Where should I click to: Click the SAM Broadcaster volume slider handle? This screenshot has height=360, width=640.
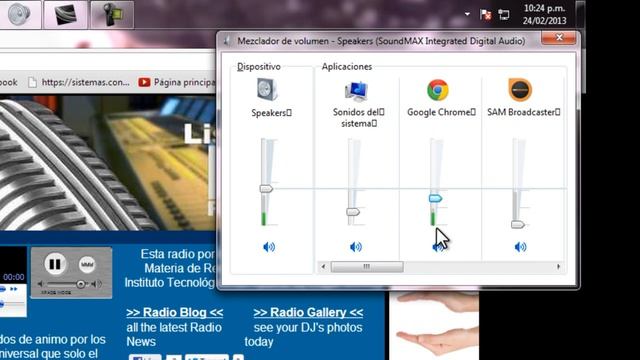(518, 224)
